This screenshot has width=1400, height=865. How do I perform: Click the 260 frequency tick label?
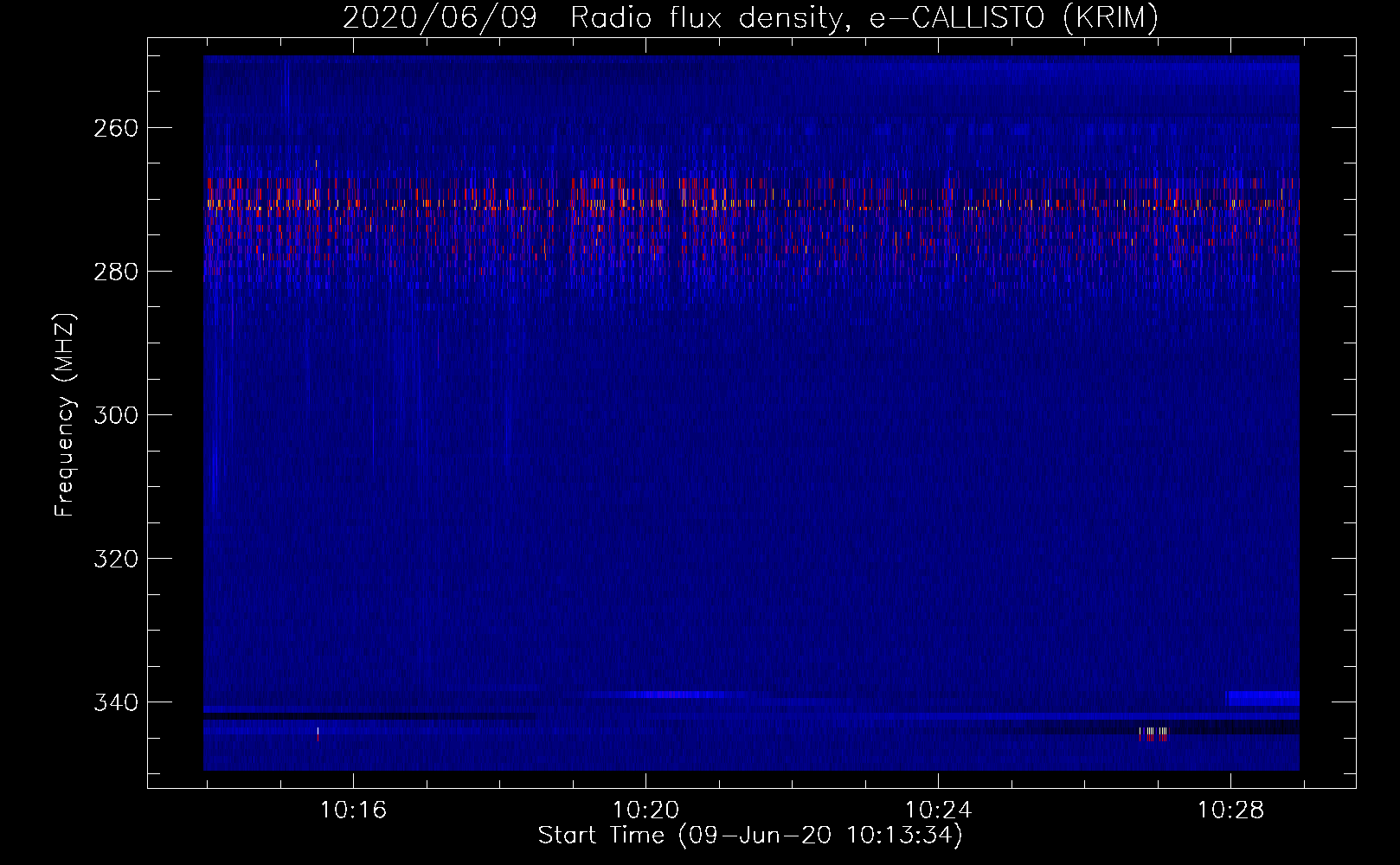tap(115, 128)
